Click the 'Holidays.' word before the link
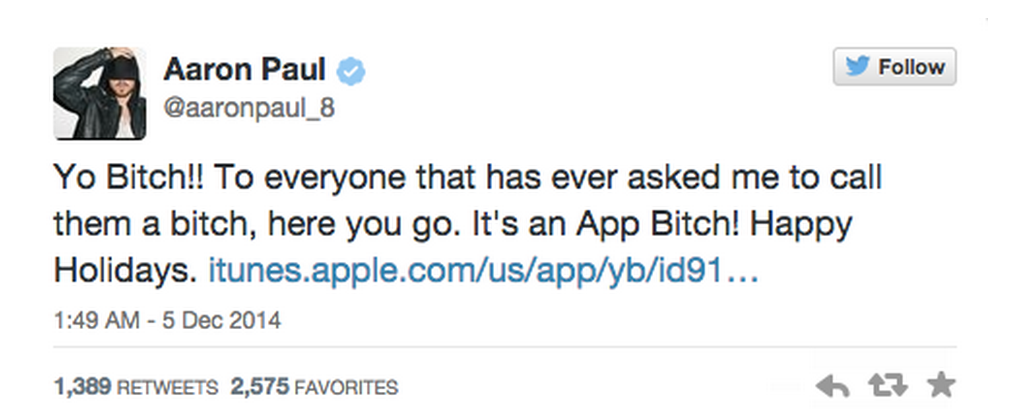Screen dimensions: 1034x418 click(125, 271)
